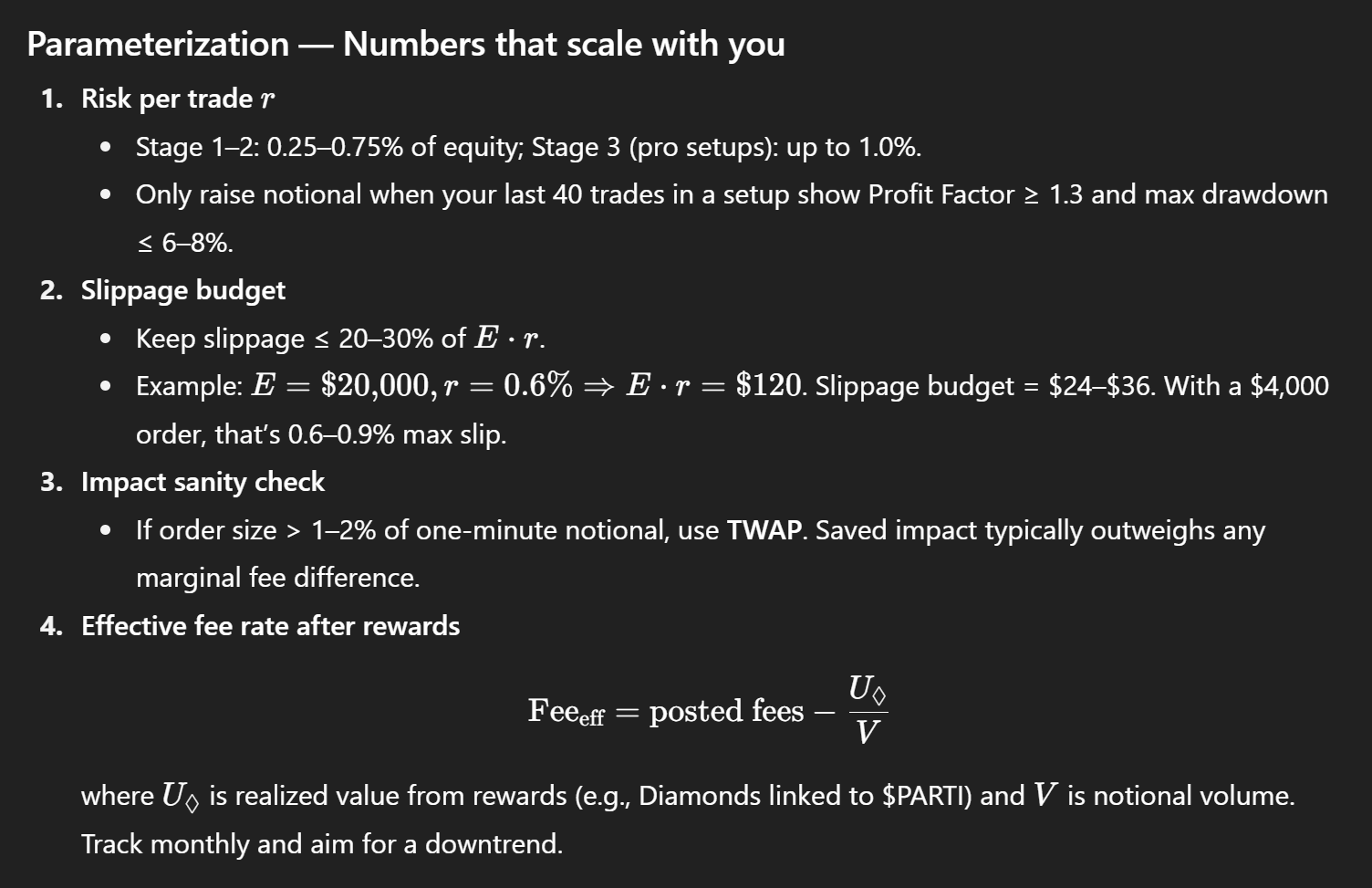Click the "Parameterization — Numbers that scale with you" heading
Image resolution: width=1372 pixels, height=888 pixels.
tap(405, 44)
